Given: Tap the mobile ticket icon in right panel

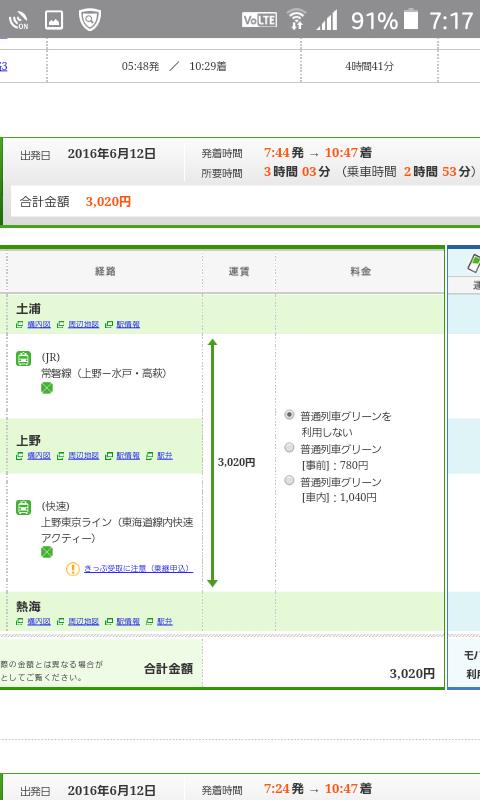Looking at the screenshot, I should pyautogui.click(x=474, y=263).
